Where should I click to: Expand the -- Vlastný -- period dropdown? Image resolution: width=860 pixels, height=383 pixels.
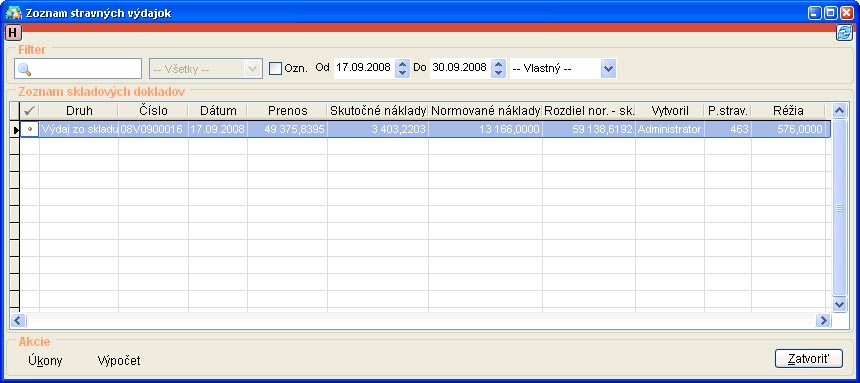tap(608, 69)
